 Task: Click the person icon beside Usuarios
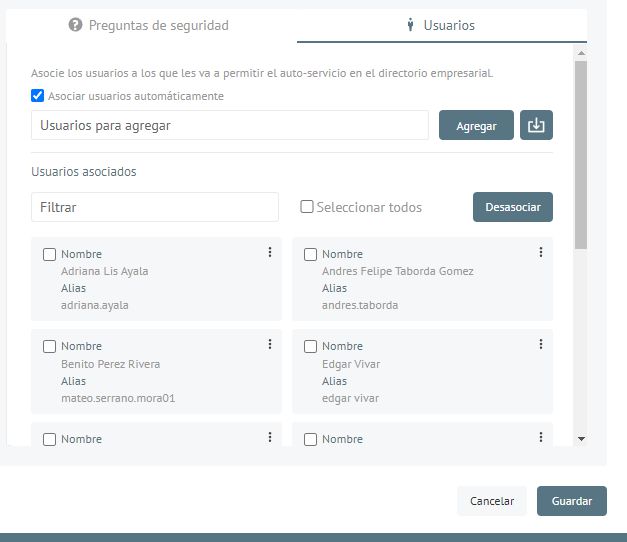click(x=410, y=25)
